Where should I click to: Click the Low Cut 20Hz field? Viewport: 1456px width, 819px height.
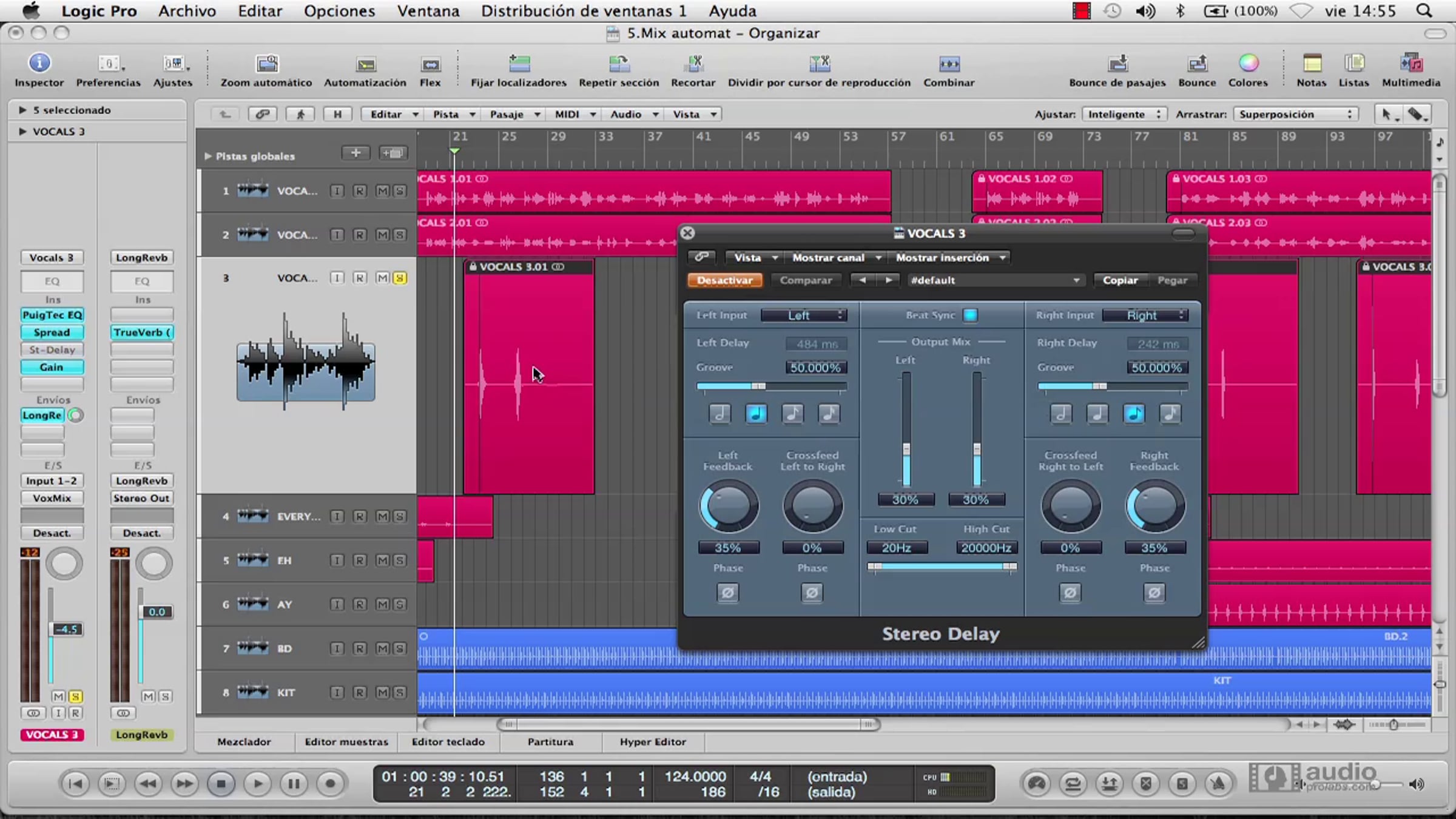coord(896,548)
